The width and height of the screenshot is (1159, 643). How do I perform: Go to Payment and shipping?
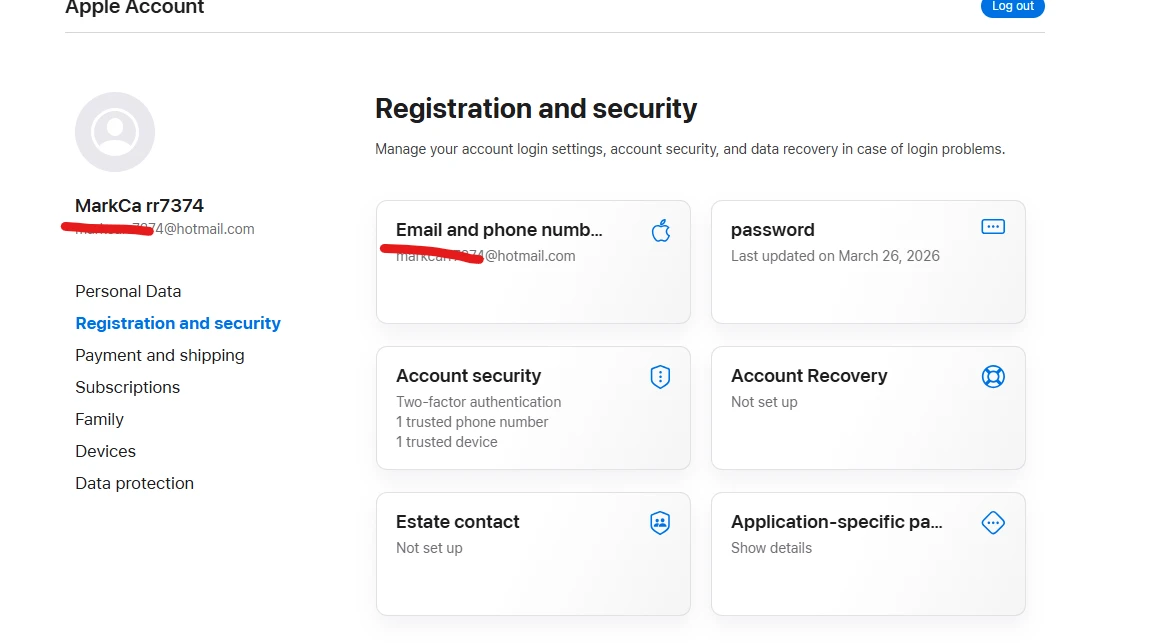[x=160, y=355]
